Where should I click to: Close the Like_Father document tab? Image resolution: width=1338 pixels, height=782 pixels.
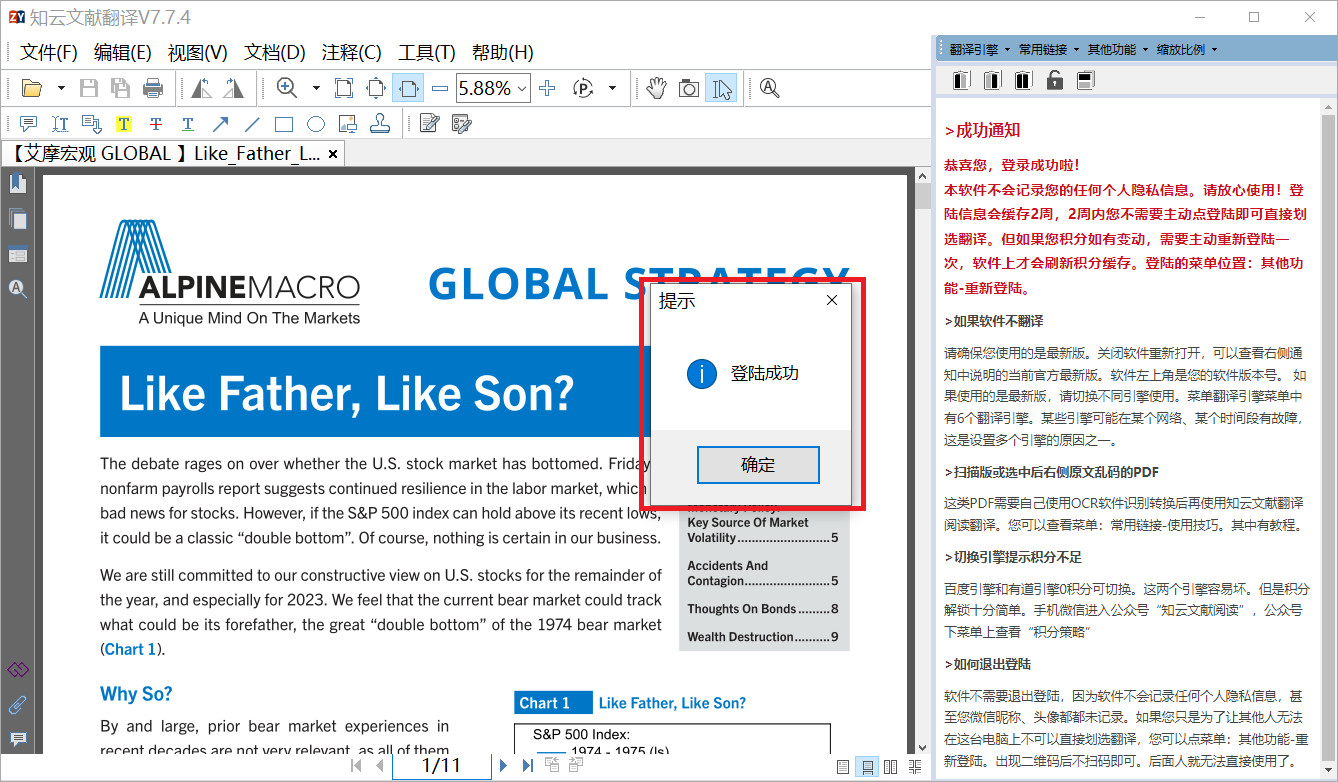[x=333, y=153]
